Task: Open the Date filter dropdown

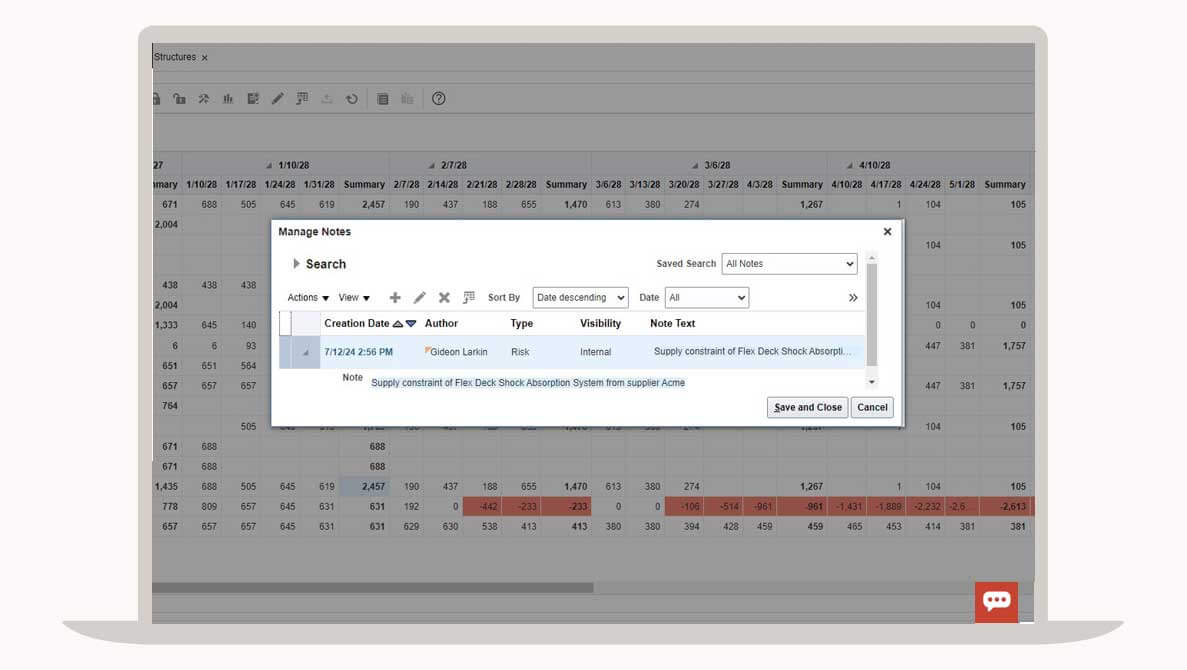Action: [x=706, y=298]
